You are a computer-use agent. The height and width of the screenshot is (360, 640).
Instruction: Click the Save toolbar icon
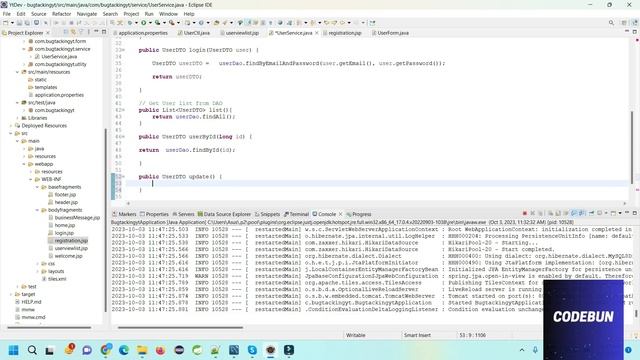click(x=19, y=23)
